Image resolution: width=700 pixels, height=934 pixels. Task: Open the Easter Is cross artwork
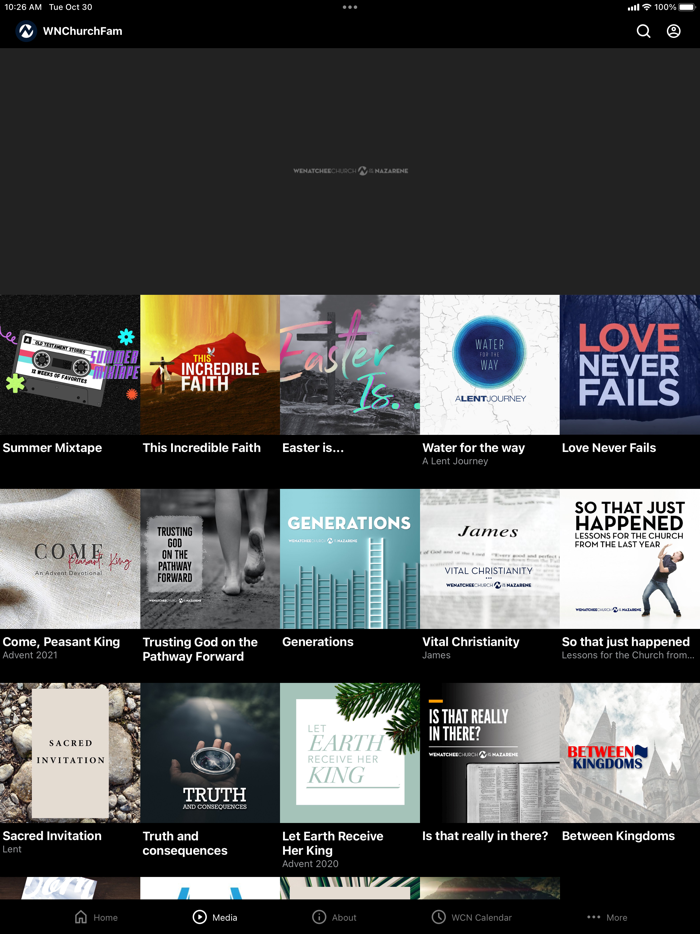coord(350,365)
